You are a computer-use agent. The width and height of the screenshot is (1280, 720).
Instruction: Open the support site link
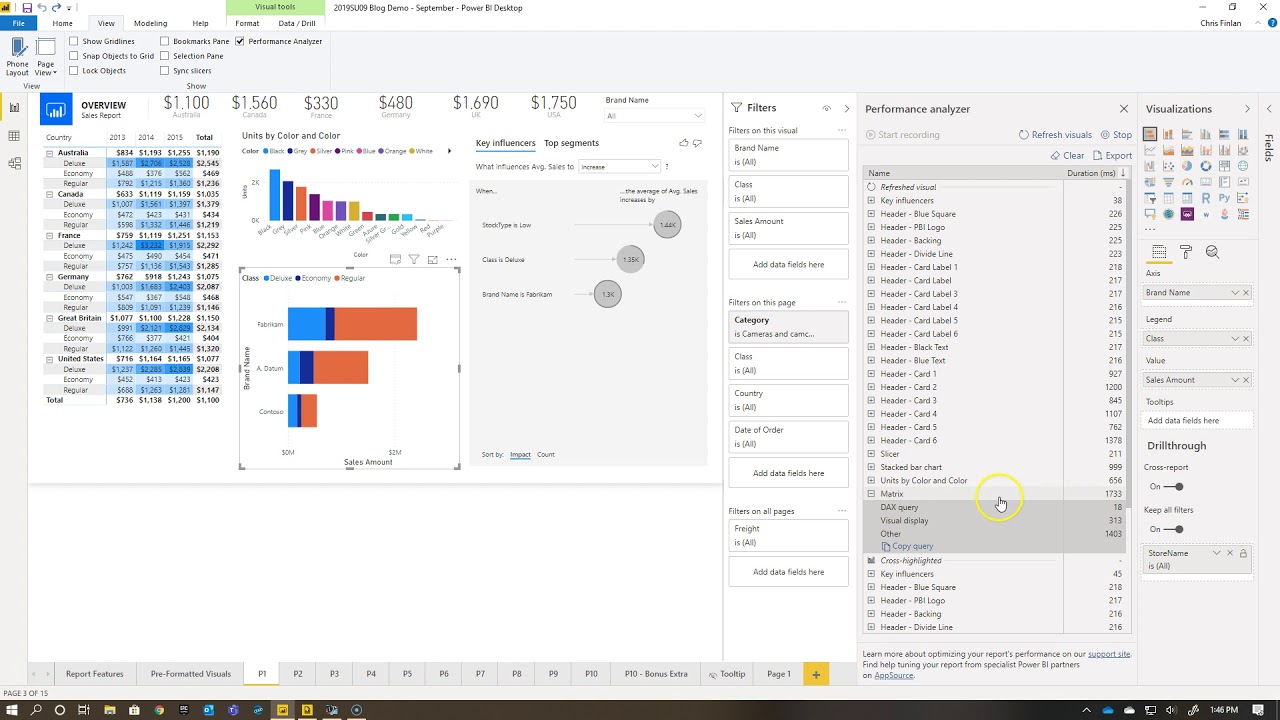click(x=1109, y=654)
